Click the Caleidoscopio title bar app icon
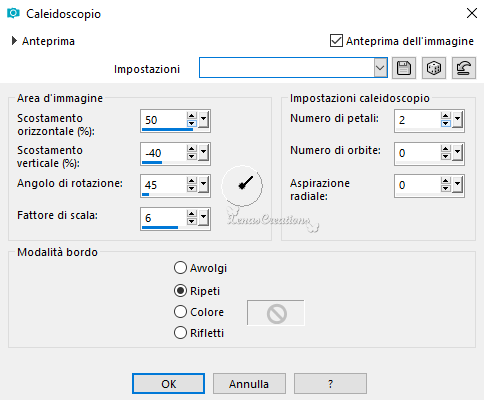This screenshot has width=484, height=400. click(x=13, y=13)
